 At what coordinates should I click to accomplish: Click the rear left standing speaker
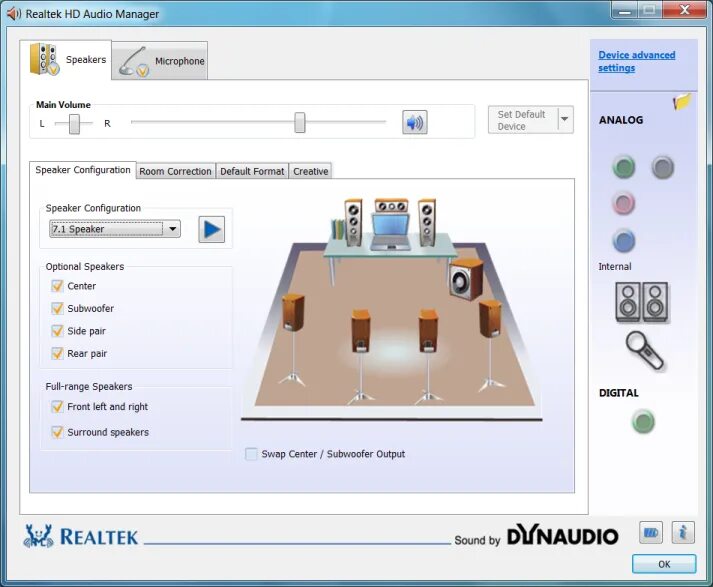pyautogui.click(x=361, y=356)
